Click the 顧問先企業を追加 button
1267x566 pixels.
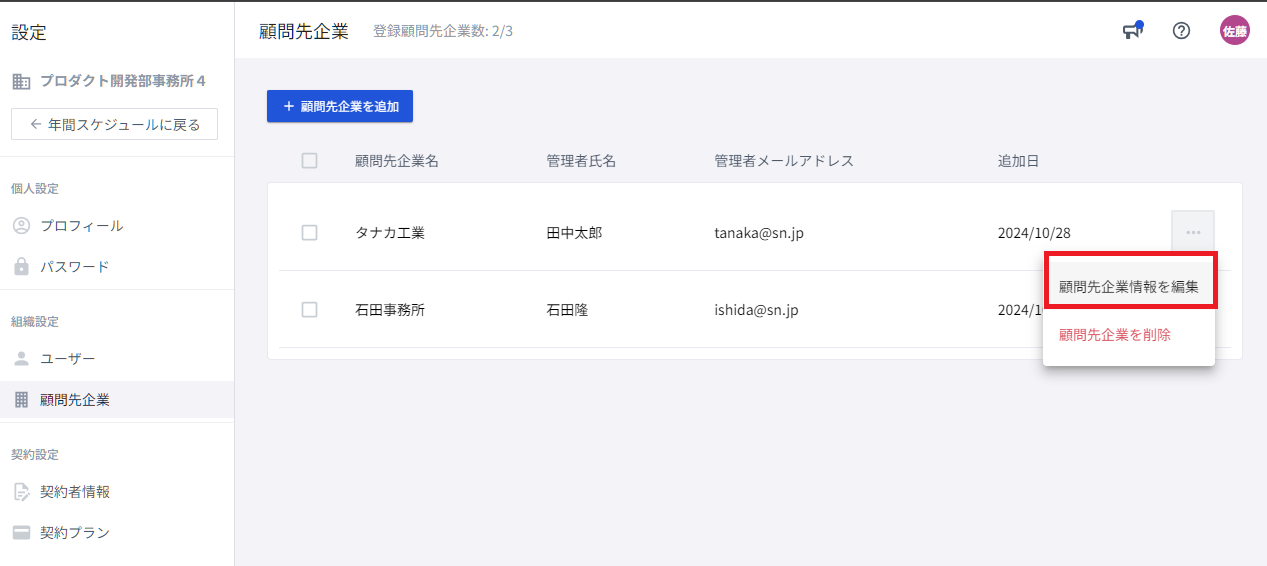(x=340, y=106)
